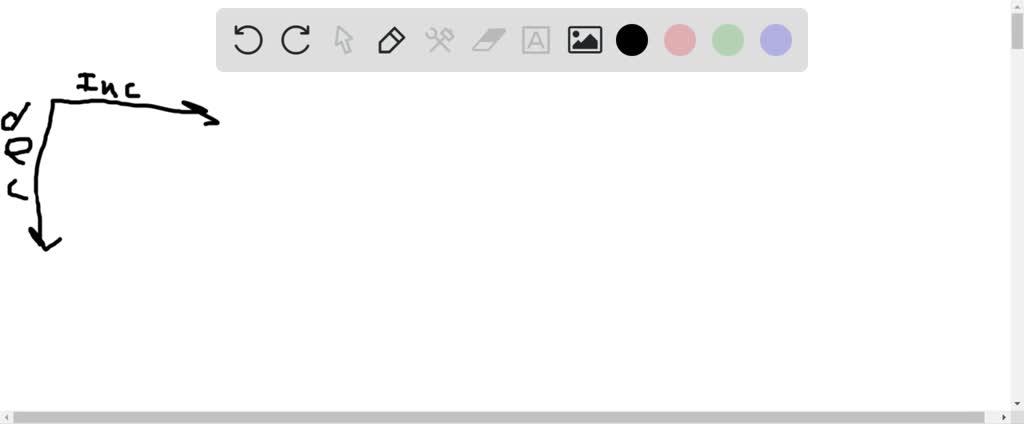Open the tools wrench icon
Viewport: 1024px width, 424px height.
(x=440, y=40)
